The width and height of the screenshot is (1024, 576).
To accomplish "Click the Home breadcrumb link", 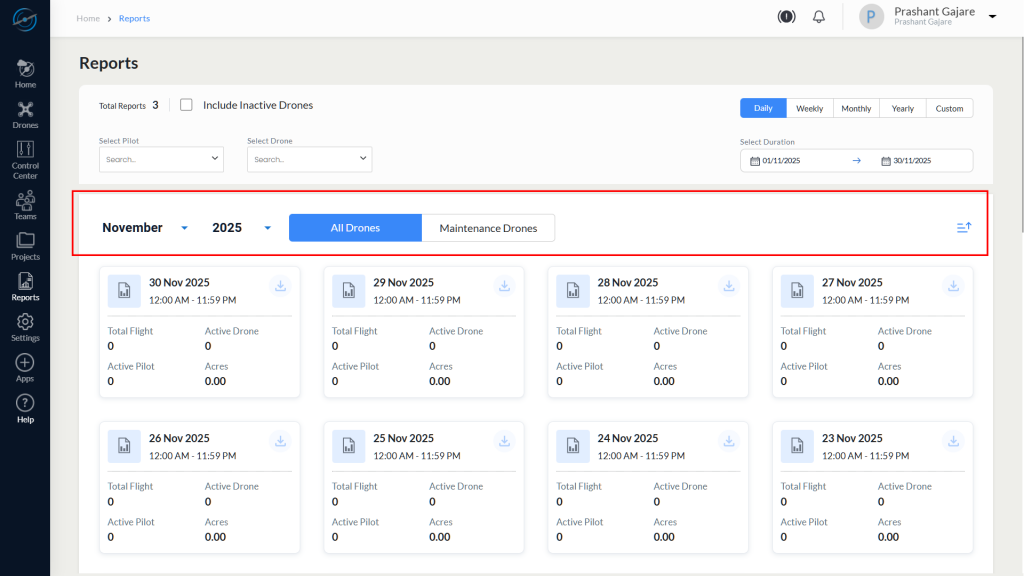I will click(x=87, y=17).
